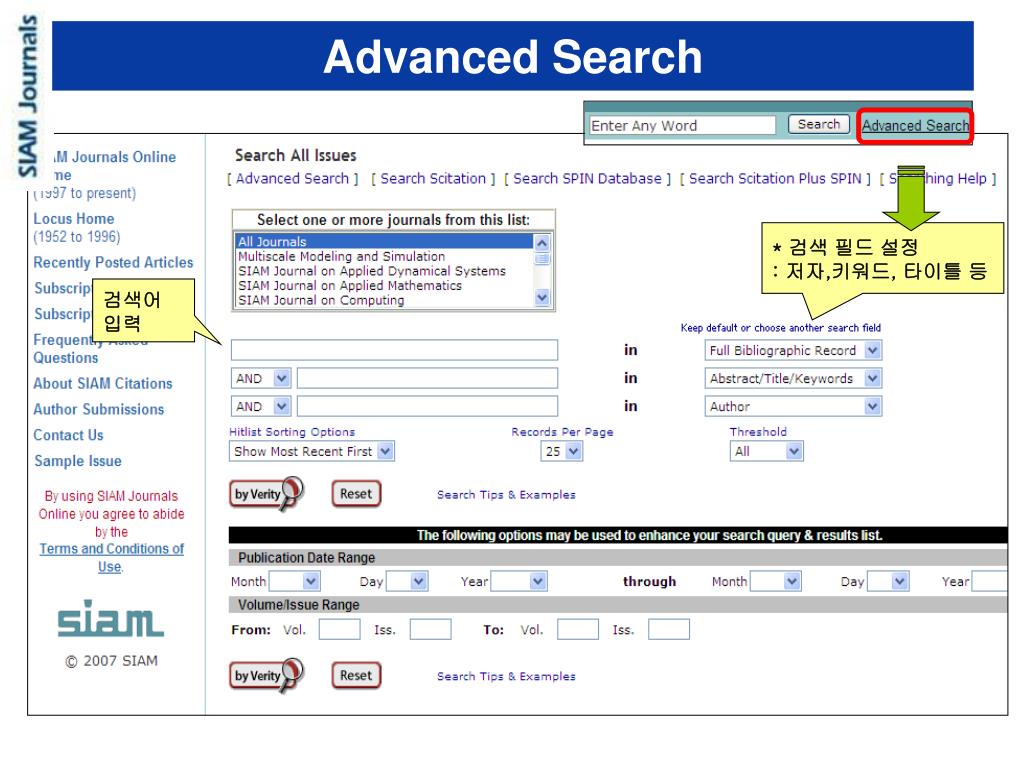Image resolution: width=1024 pixels, height=768 pixels.
Task: Click the SIAM logo in sidebar
Action: pyautogui.click(x=110, y=618)
